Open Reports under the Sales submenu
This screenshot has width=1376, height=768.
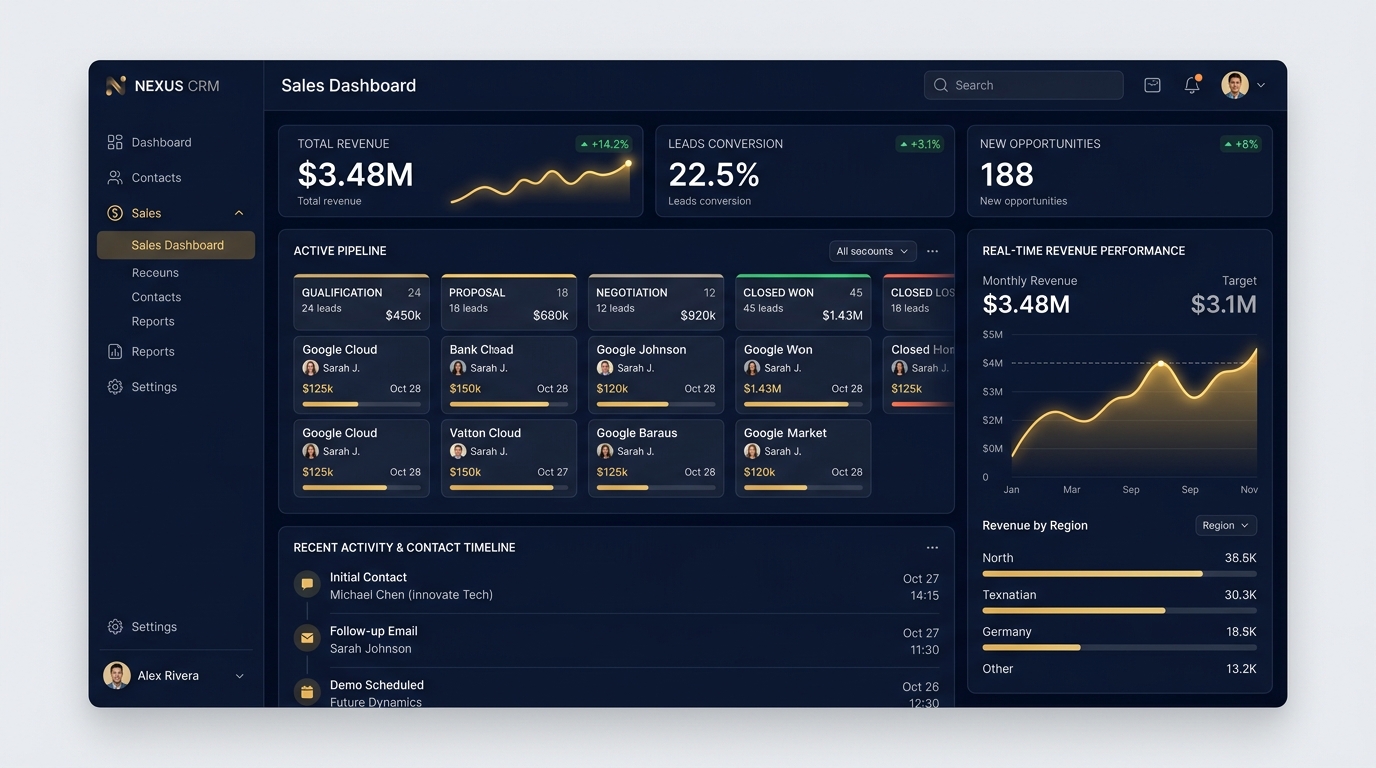153,321
